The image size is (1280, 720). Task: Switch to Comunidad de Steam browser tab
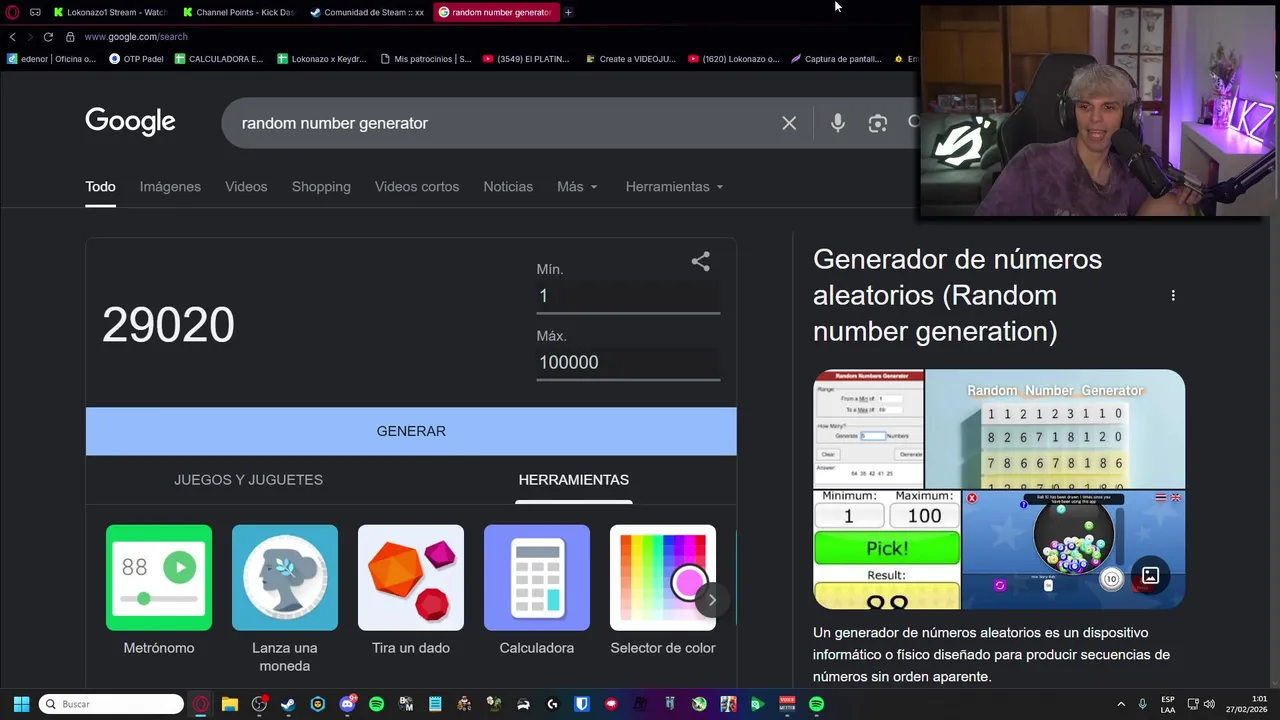click(368, 12)
